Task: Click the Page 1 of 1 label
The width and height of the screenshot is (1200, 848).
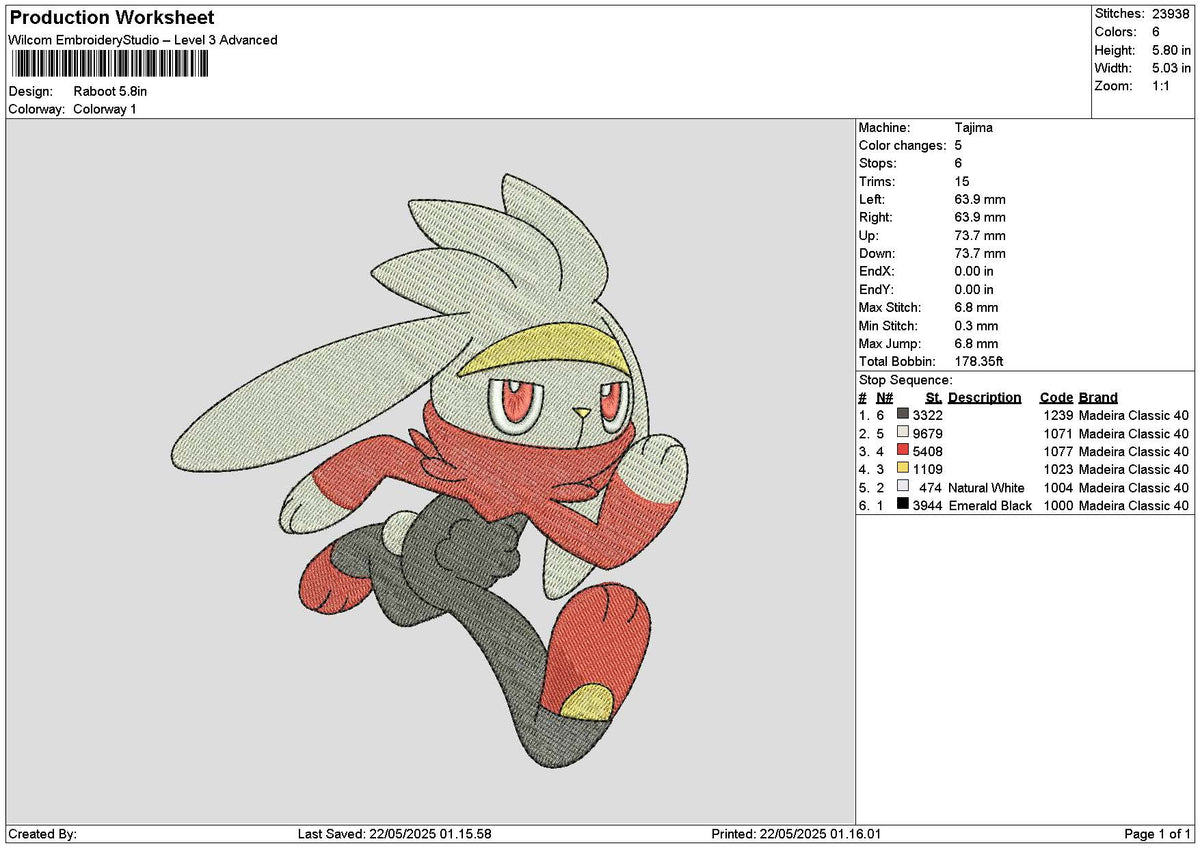Action: tap(1158, 834)
